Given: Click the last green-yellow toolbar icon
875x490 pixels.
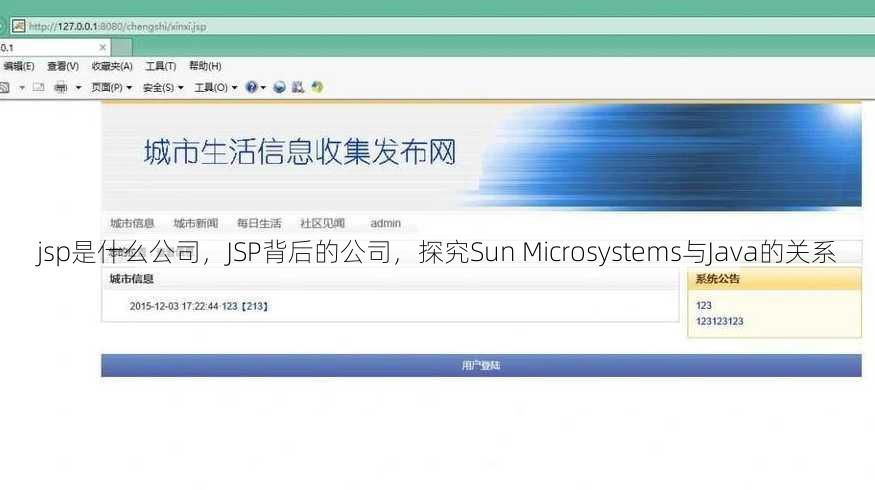Looking at the screenshot, I should pyautogui.click(x=317, y=87).
